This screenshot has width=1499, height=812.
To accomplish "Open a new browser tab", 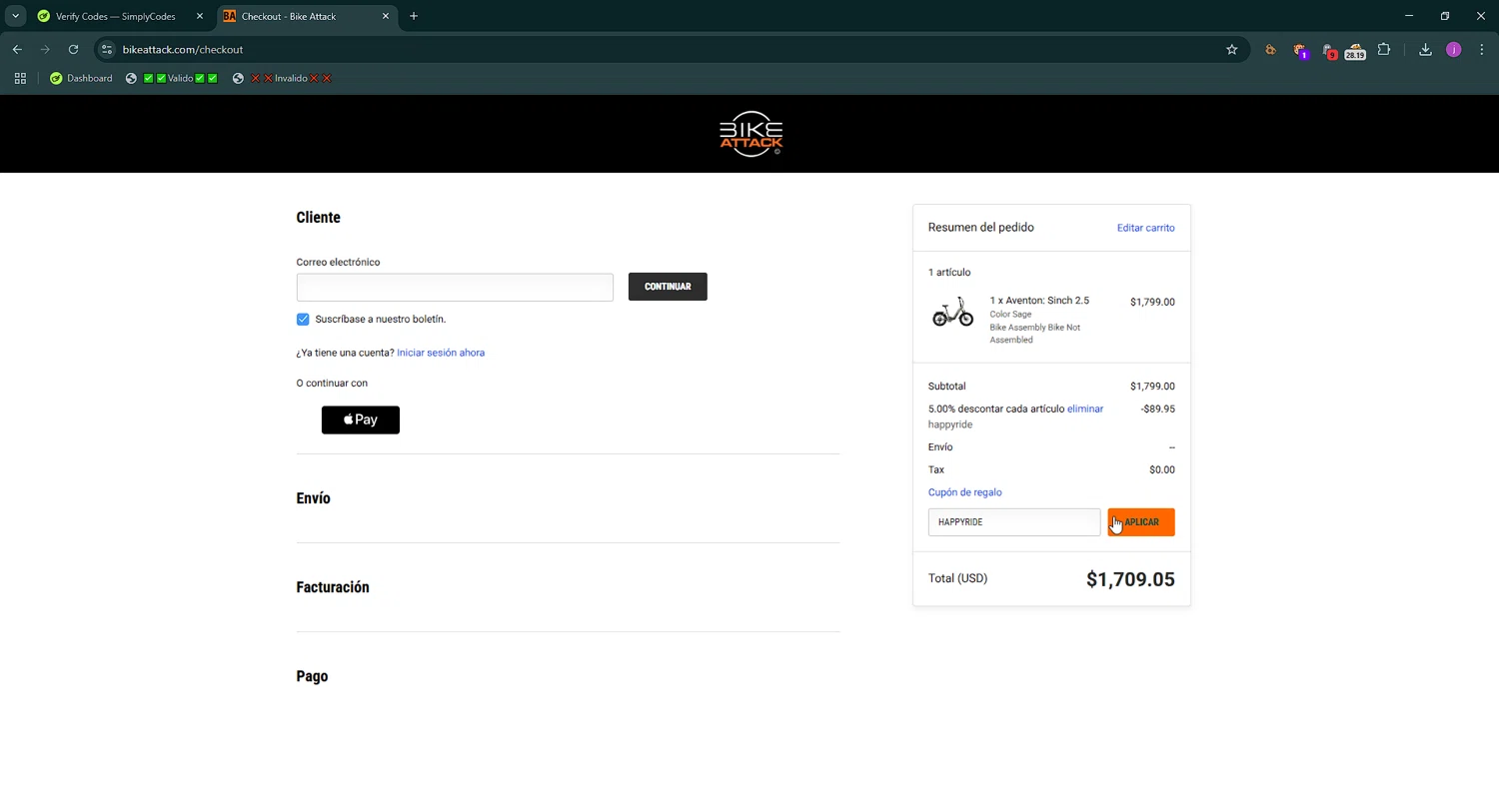I will (414, 16).
